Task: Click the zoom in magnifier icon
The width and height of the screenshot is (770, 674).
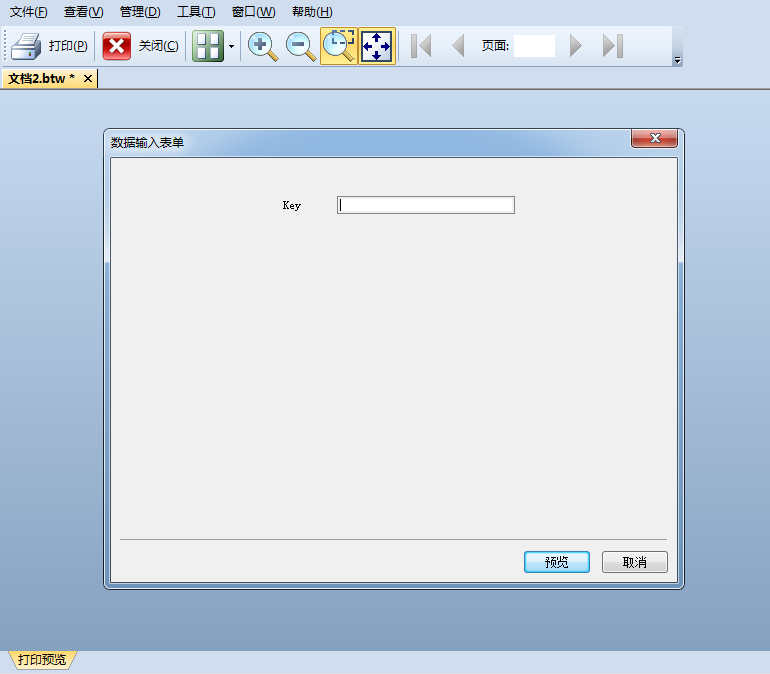Action: click(263, 46)
